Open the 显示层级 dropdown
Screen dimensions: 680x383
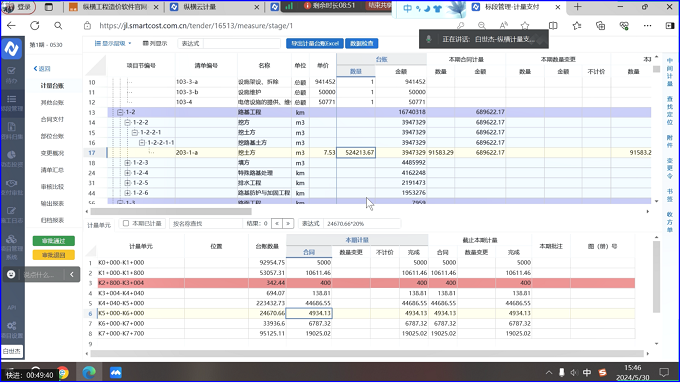click(113, 43)
